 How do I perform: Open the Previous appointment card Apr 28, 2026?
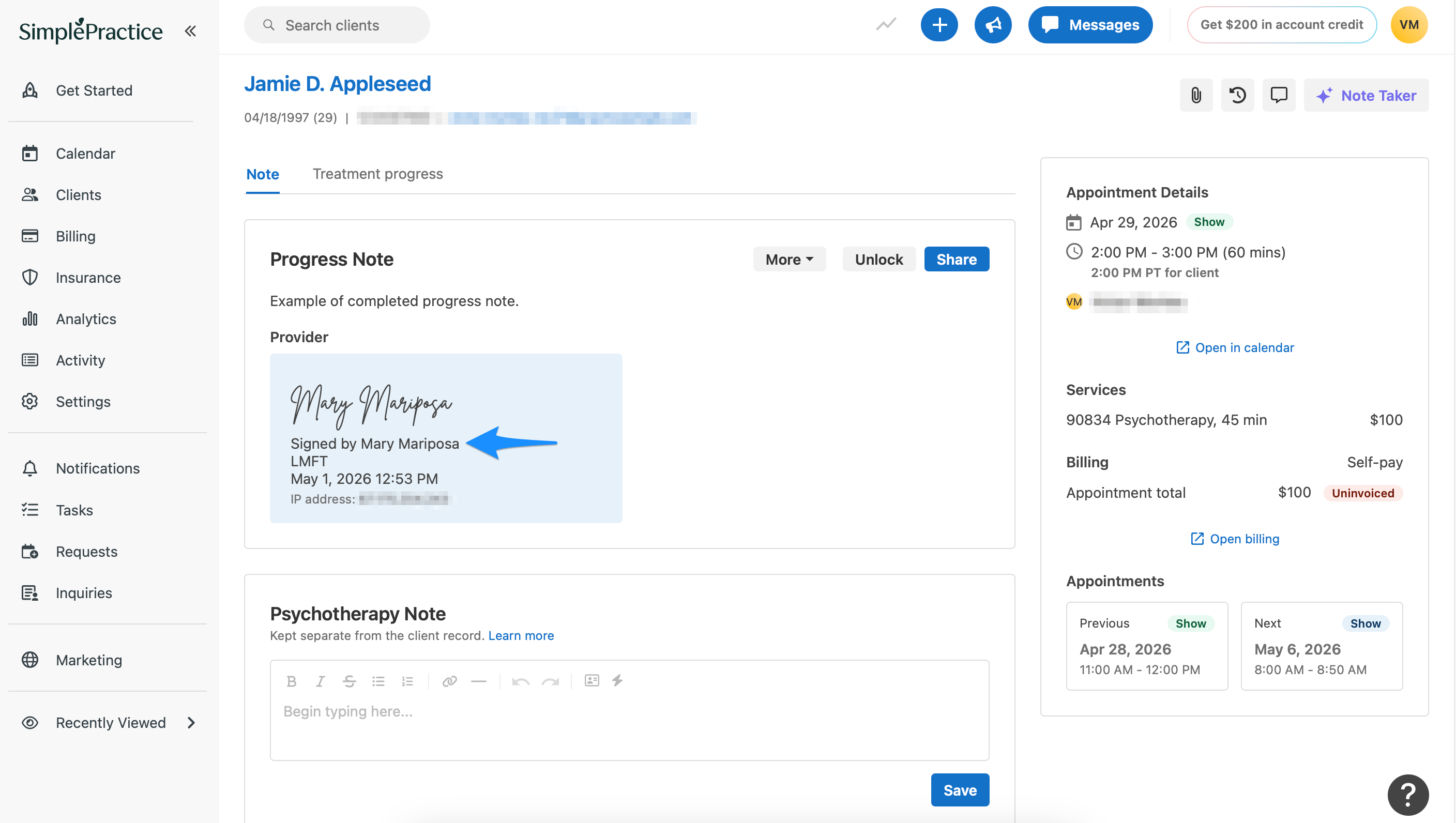tap(1146, 646)
